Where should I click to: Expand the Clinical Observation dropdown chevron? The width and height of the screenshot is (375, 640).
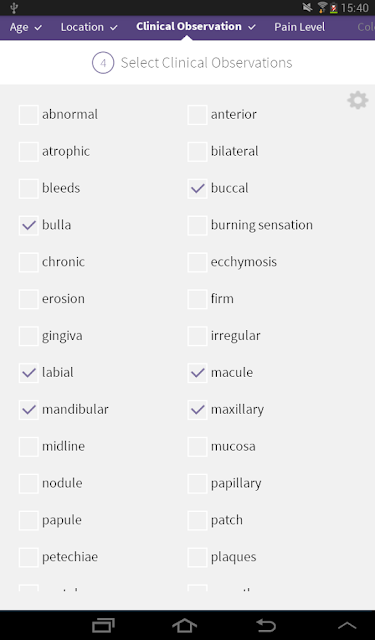[x=252, y=28]
